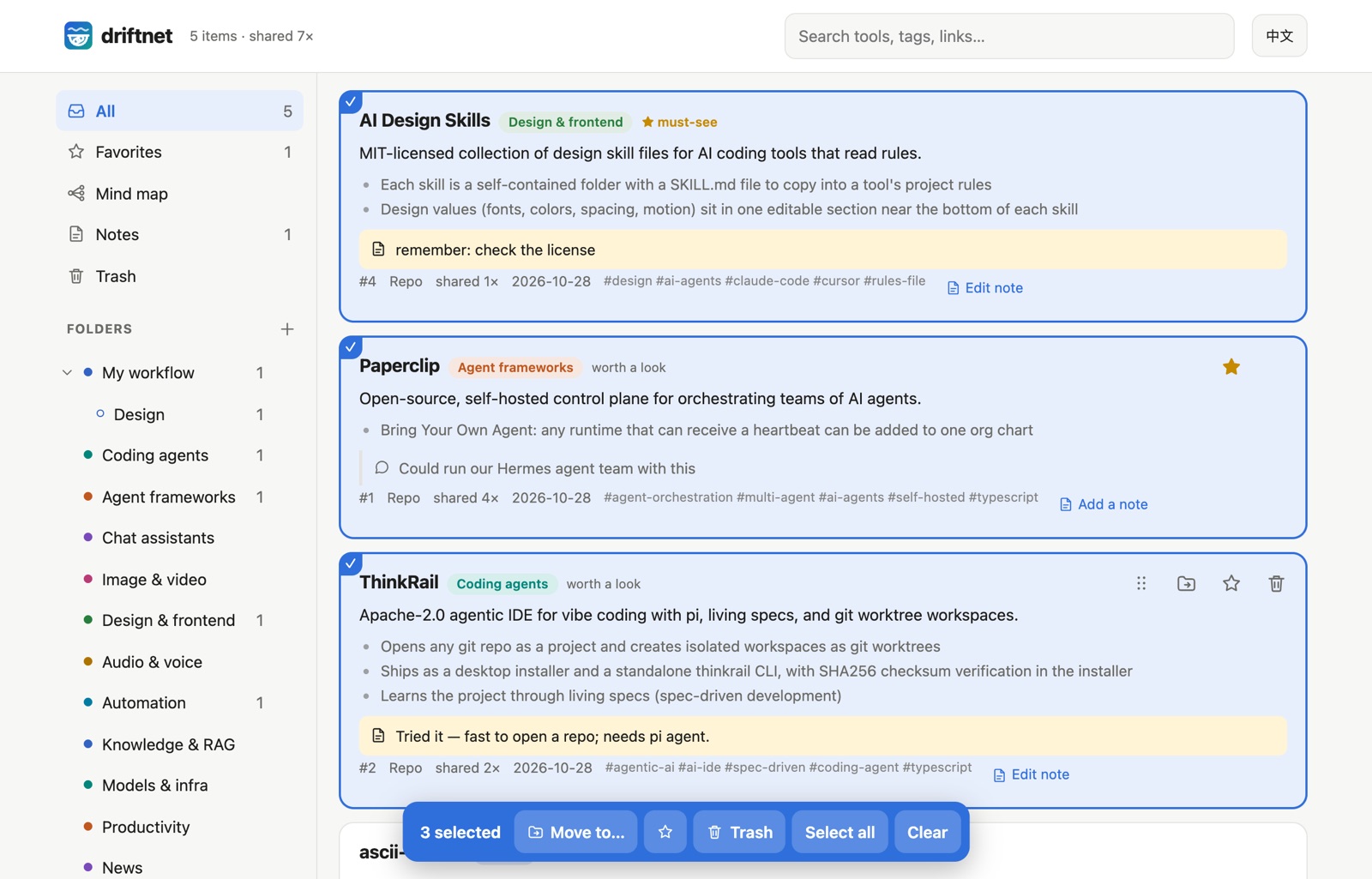Edit note on AI Design Skills card
This screenshot has width=1372, height=879.
984,288
